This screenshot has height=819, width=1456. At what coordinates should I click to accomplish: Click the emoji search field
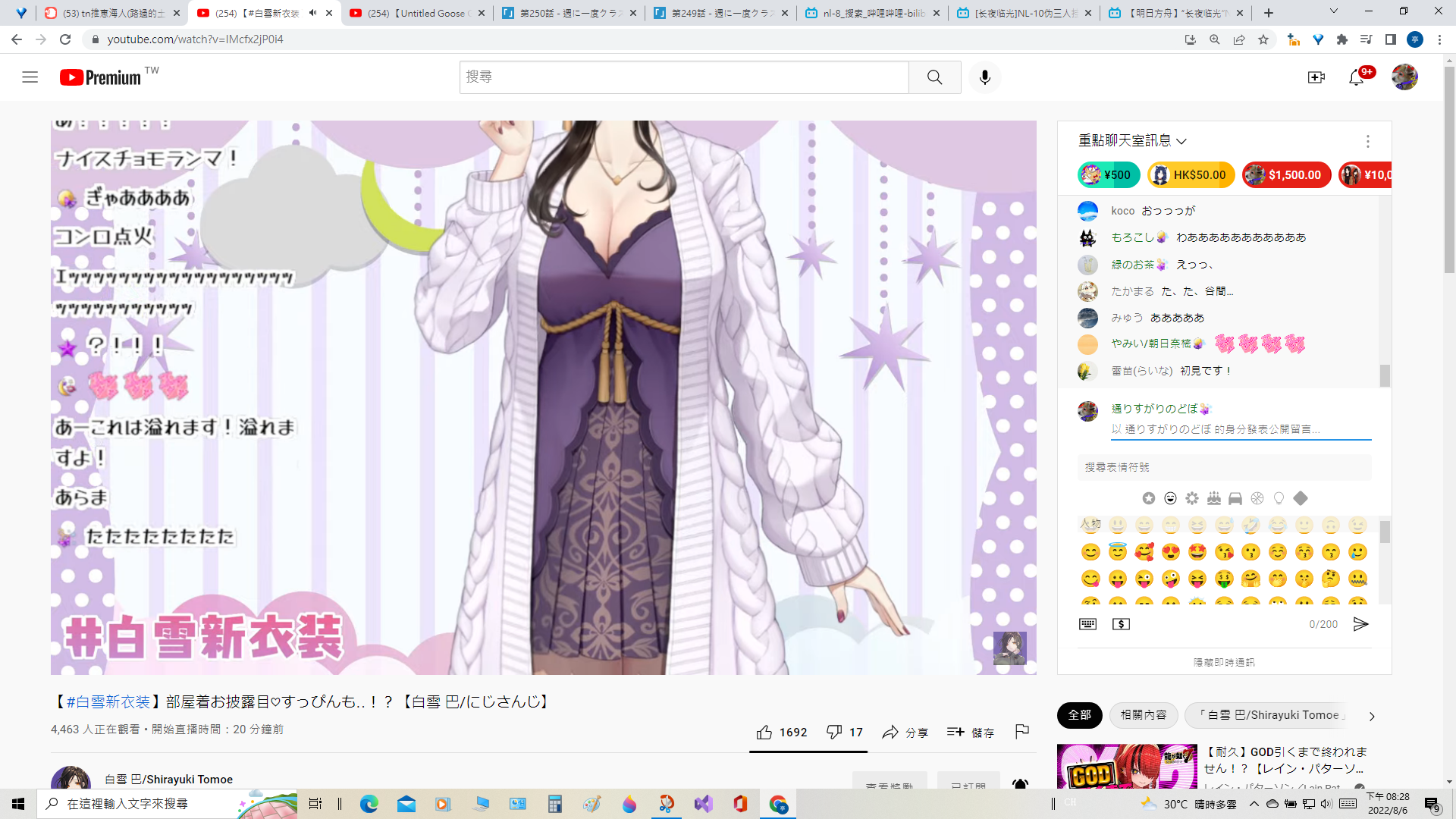(x=1224, y=467)
